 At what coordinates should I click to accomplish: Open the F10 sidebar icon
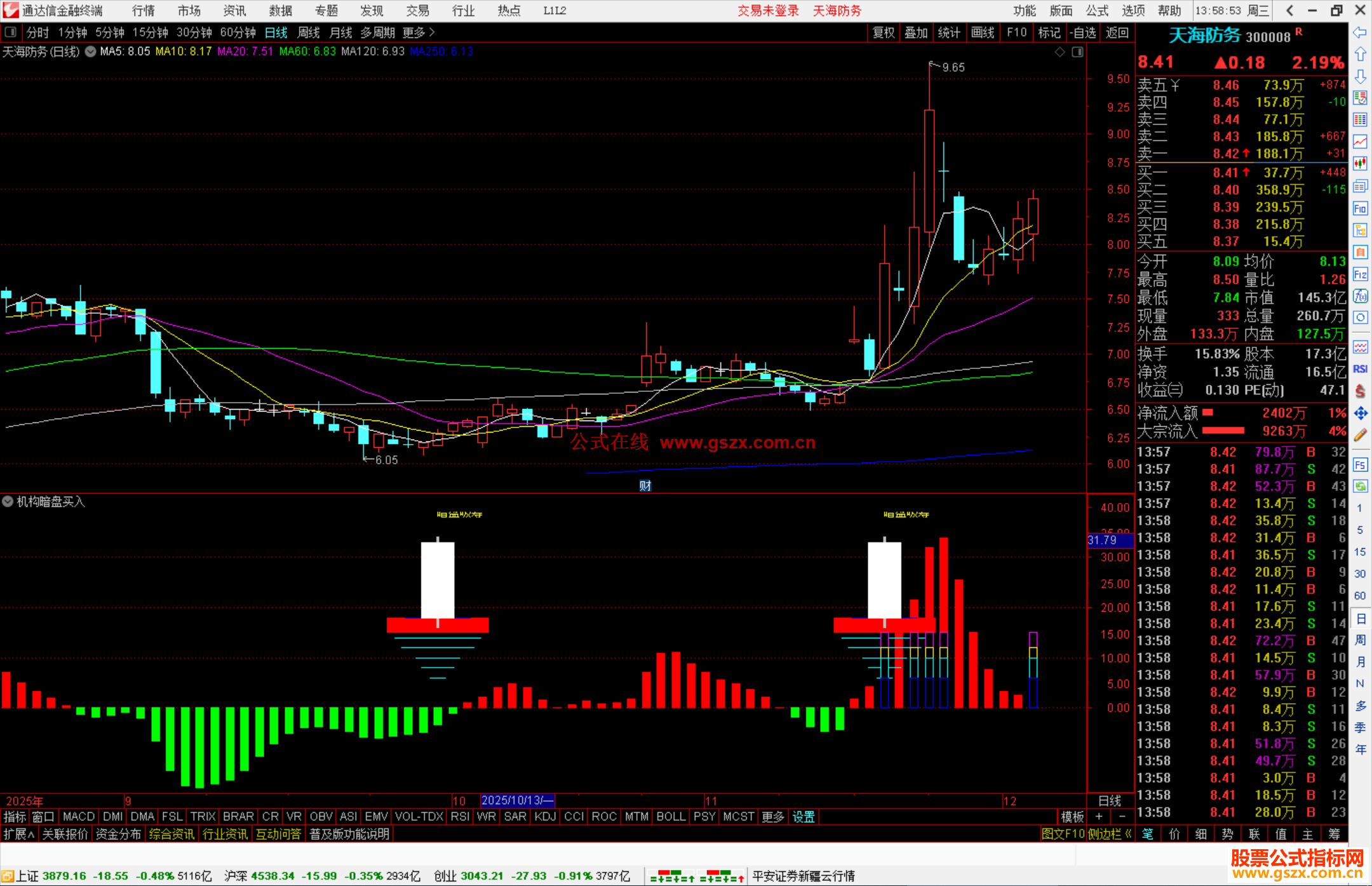(x=1360, y=208)
